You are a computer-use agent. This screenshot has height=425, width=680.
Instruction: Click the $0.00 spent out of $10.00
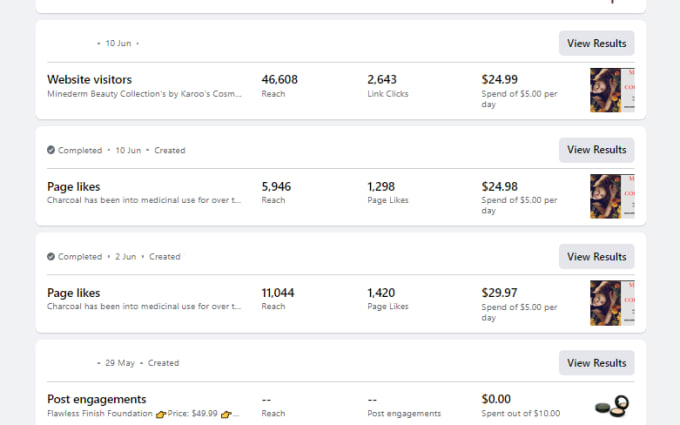pyautogui.click(x=520, y=405)
